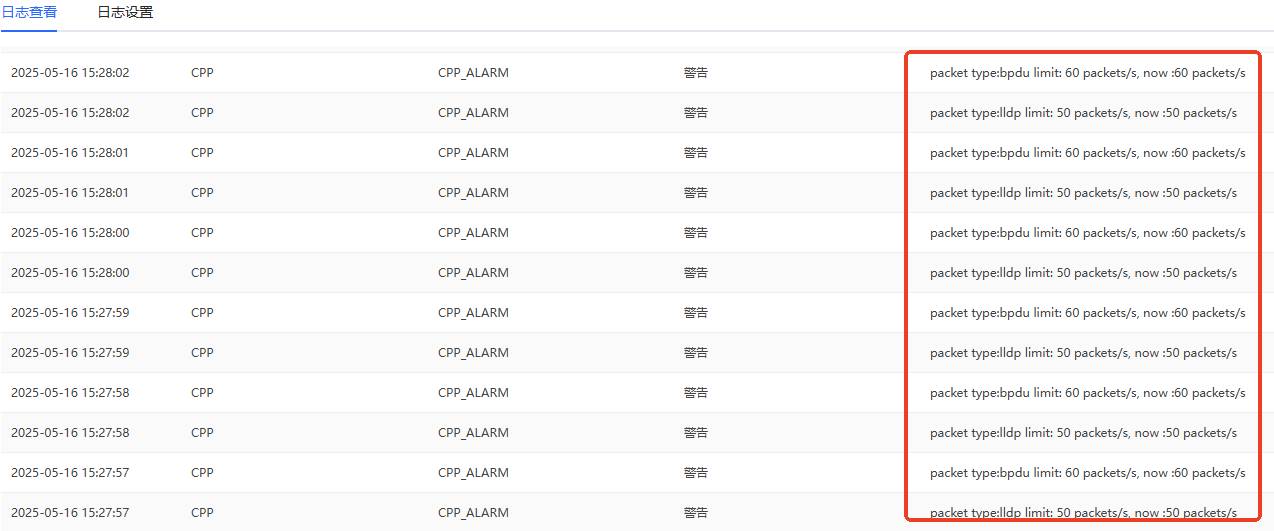This screenshot has height=531, width=1274.
Task: Select the lldp message logged at 15:27:58
Action: click(1083, 433)
